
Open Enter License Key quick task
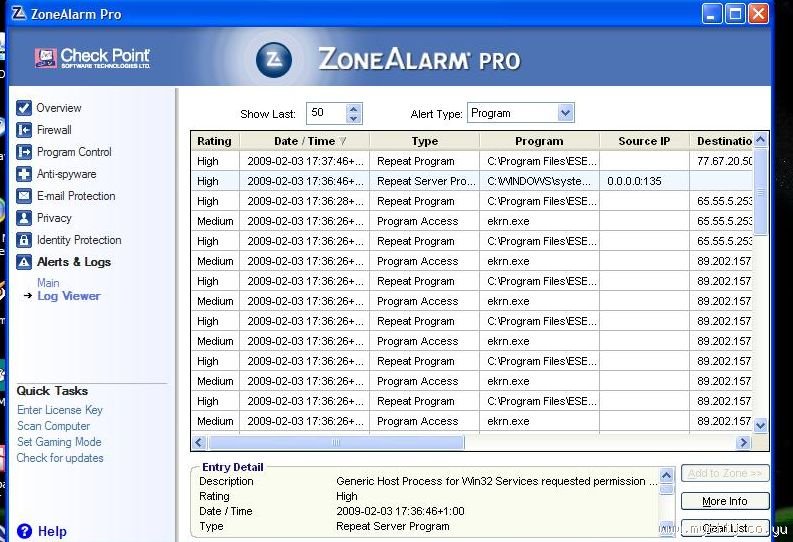pos(60,410)
